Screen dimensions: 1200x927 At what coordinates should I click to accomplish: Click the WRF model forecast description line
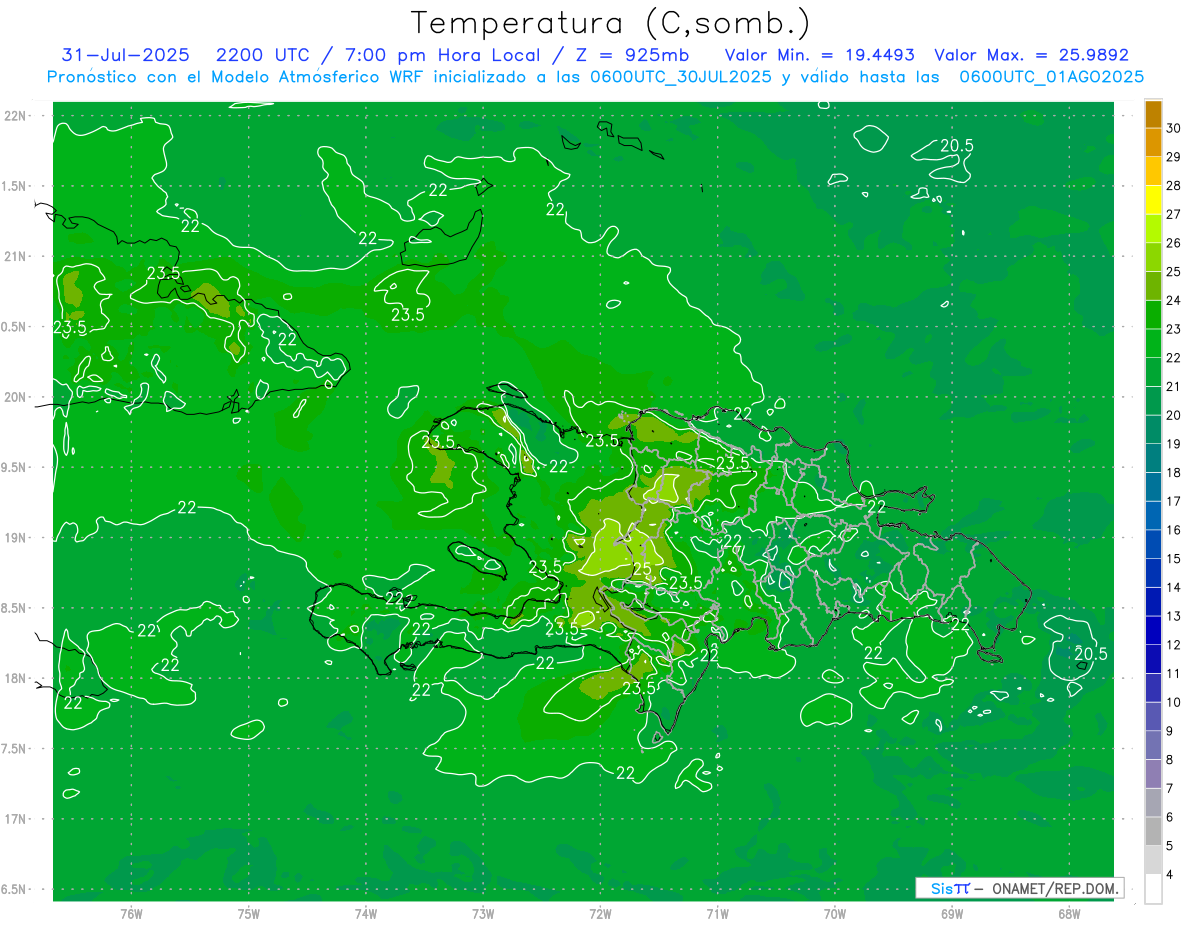tap(595, 77)
